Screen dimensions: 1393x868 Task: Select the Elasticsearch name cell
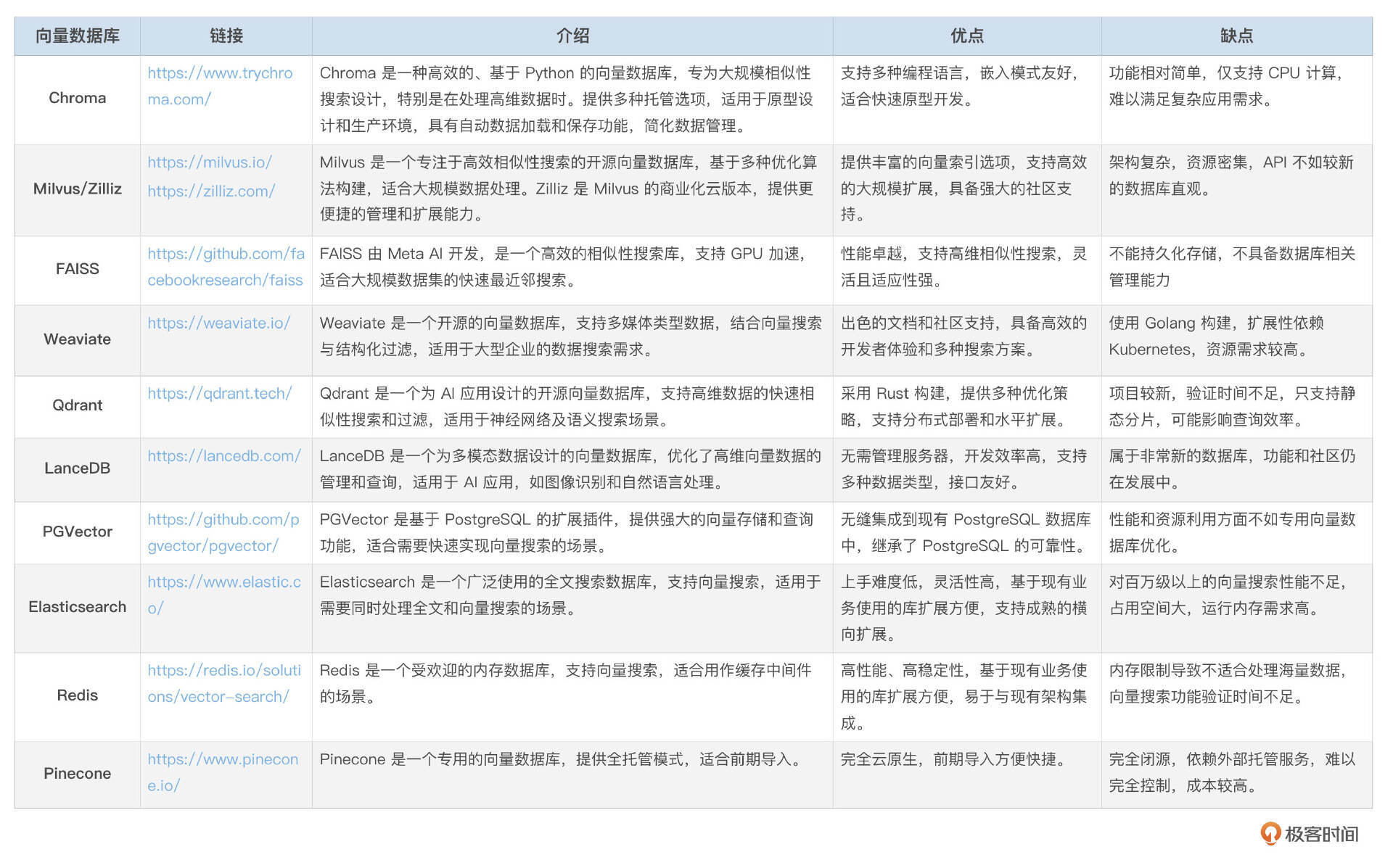pos(78,607)
